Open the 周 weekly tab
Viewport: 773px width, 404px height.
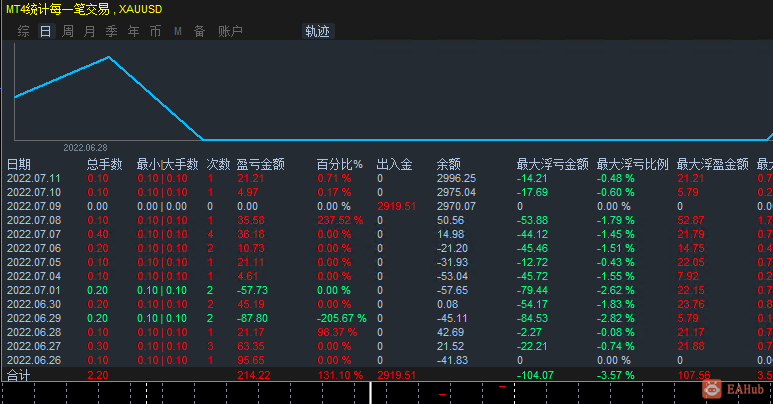[68, 32]
